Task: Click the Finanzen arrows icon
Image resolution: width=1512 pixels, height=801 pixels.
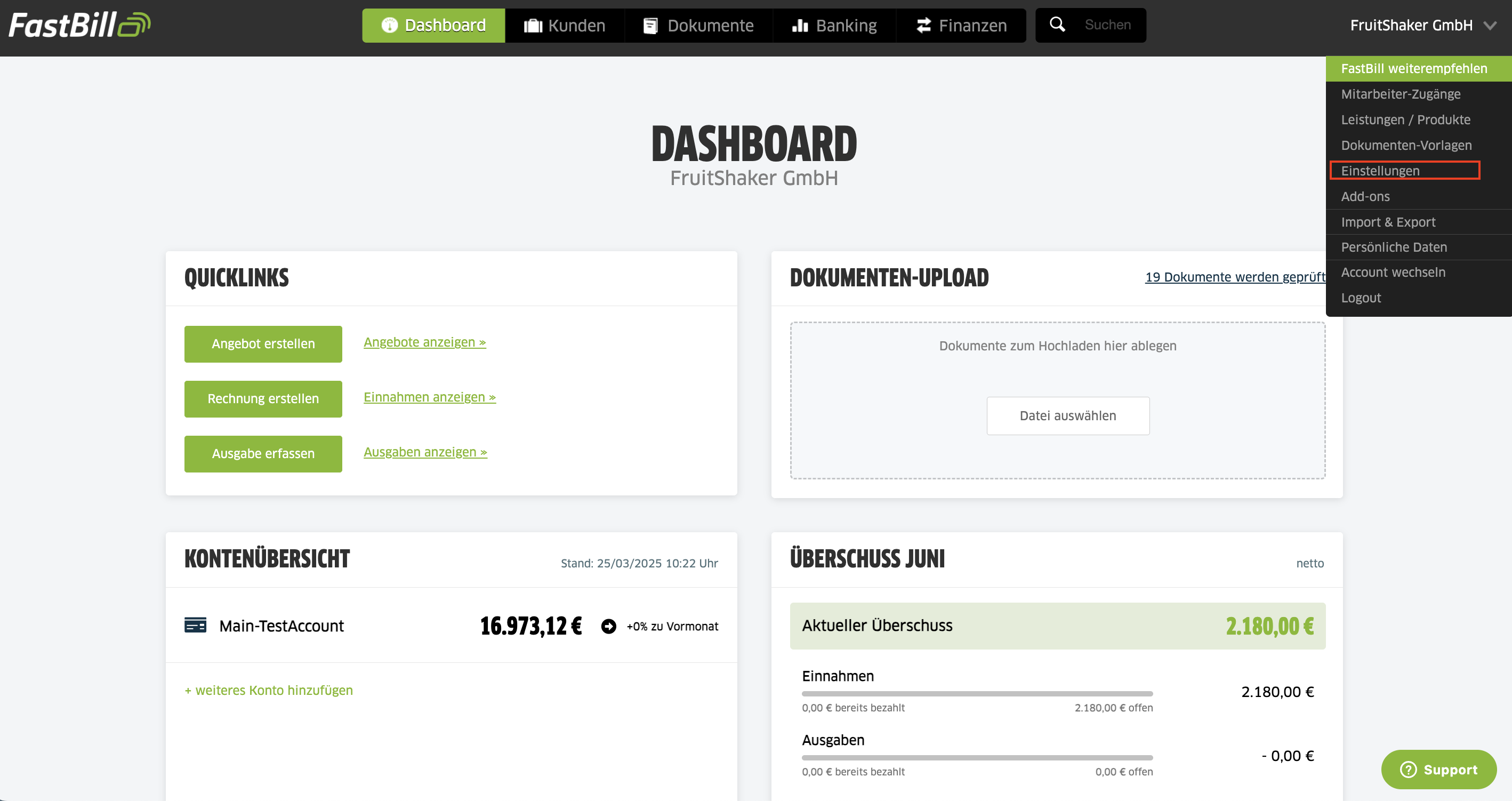Action: (x=923, y=25)
